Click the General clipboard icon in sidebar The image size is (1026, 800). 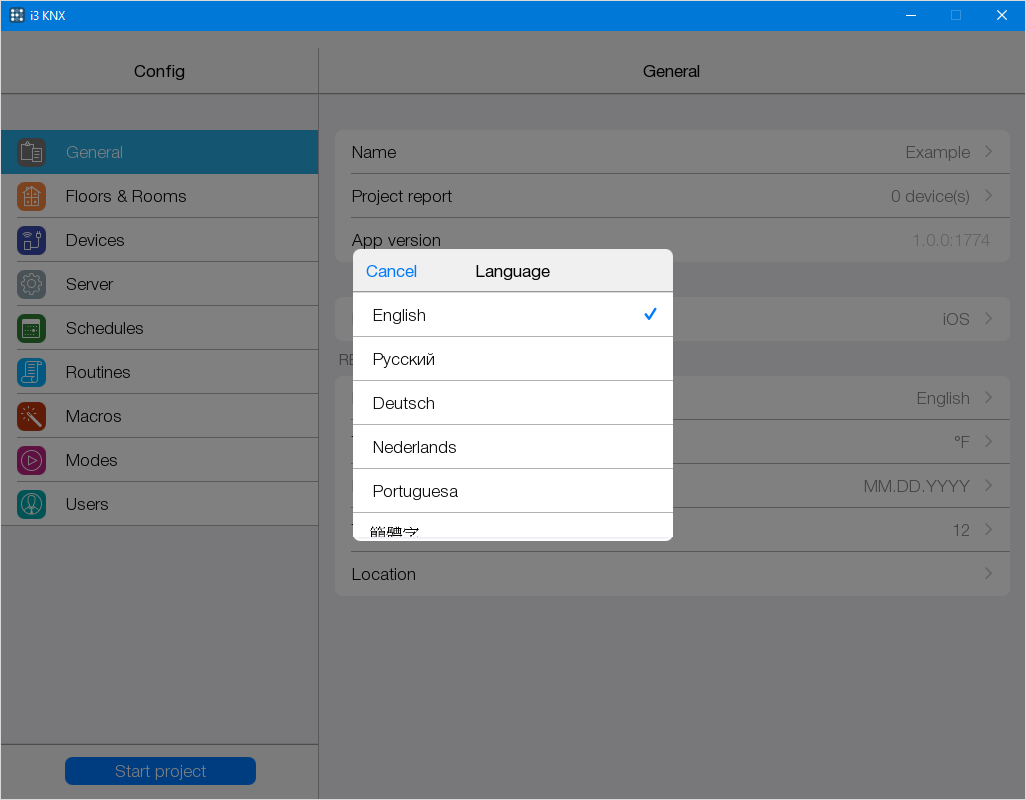[31, 152]
